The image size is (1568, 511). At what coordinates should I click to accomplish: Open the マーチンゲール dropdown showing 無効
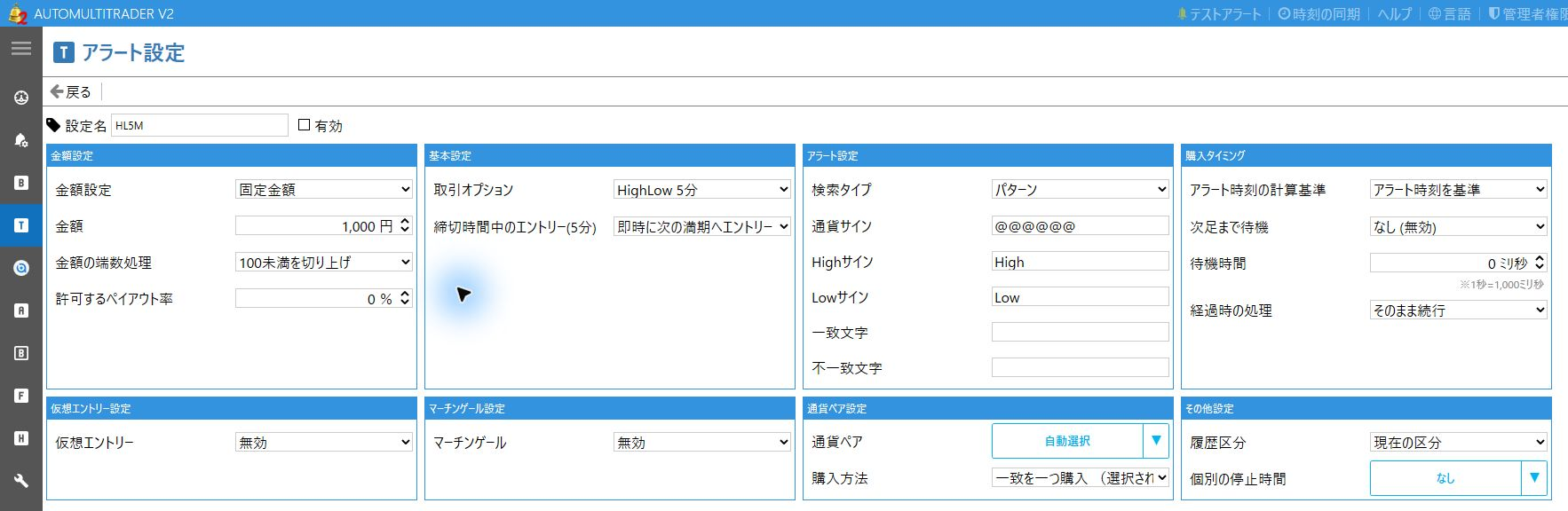pyautogui.click(x=702, y=442)
